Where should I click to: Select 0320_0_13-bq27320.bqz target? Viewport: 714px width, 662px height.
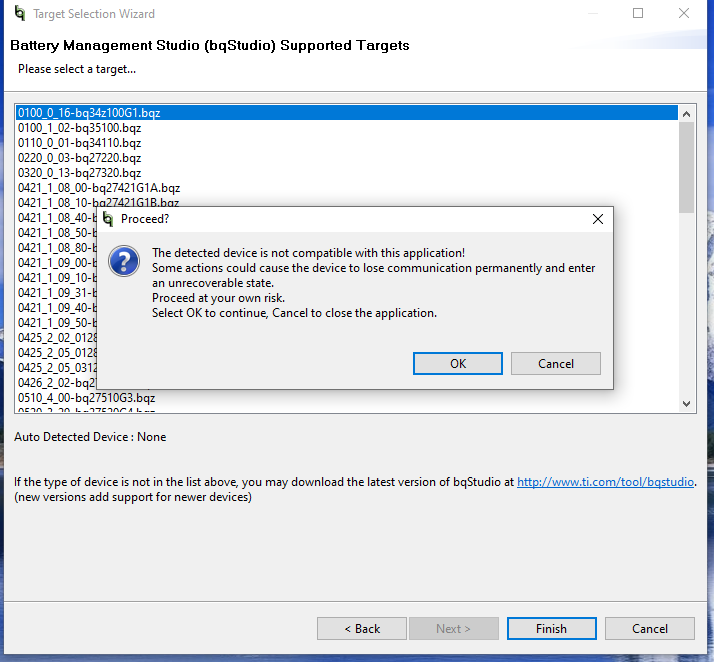pyautogui.click(x=347, y=173)
